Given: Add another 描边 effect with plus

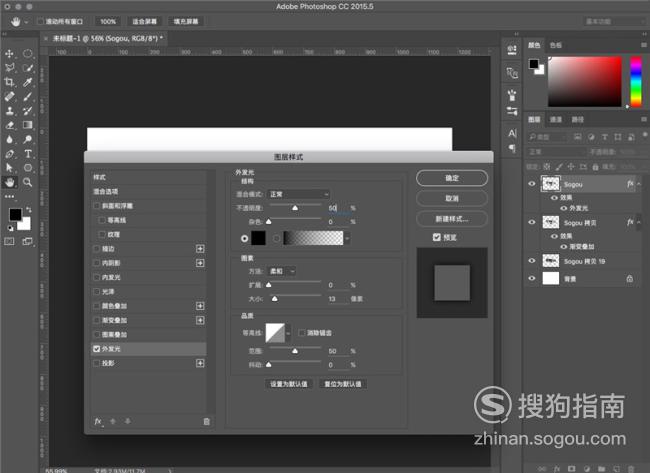Looking at the screenshot, I should [200, 249].
